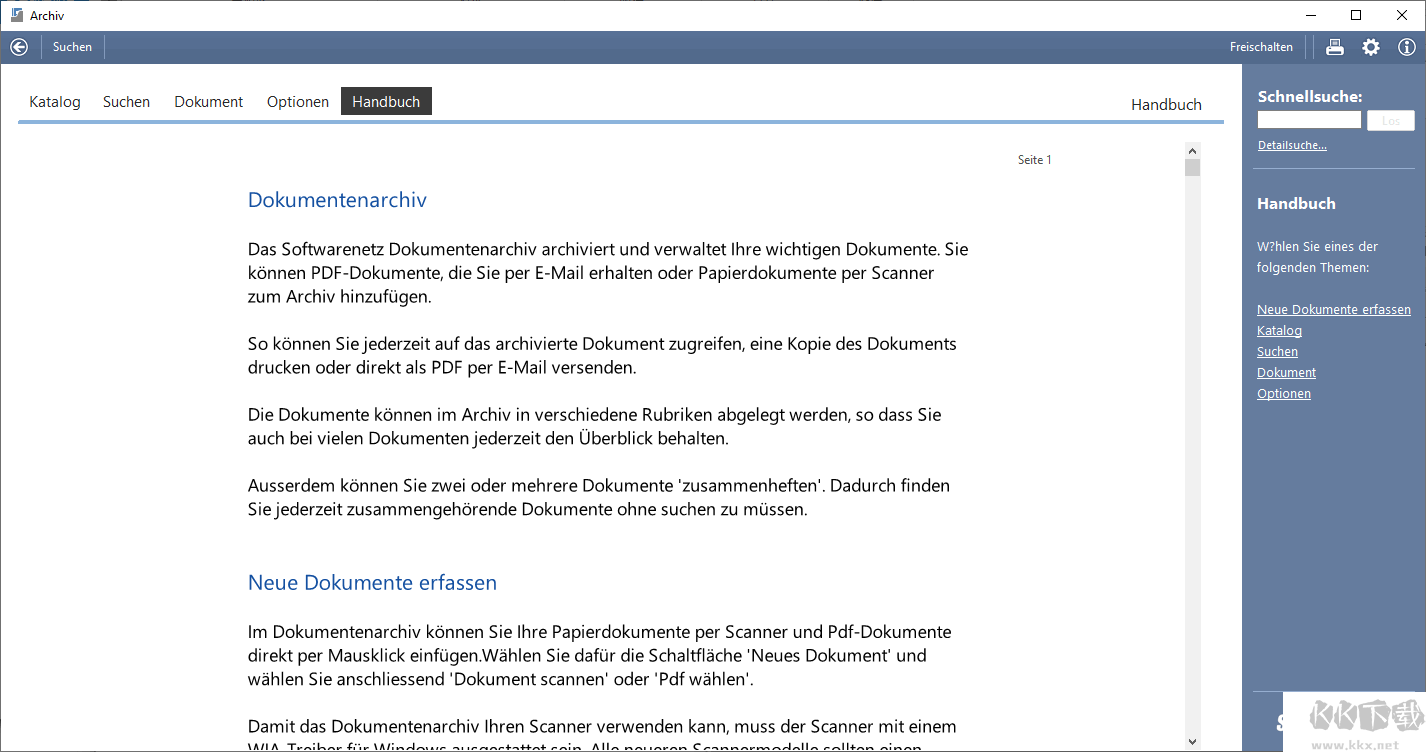Open the Dokument tab
This screenshot has width=1426, height=752.
click(208, 101)
